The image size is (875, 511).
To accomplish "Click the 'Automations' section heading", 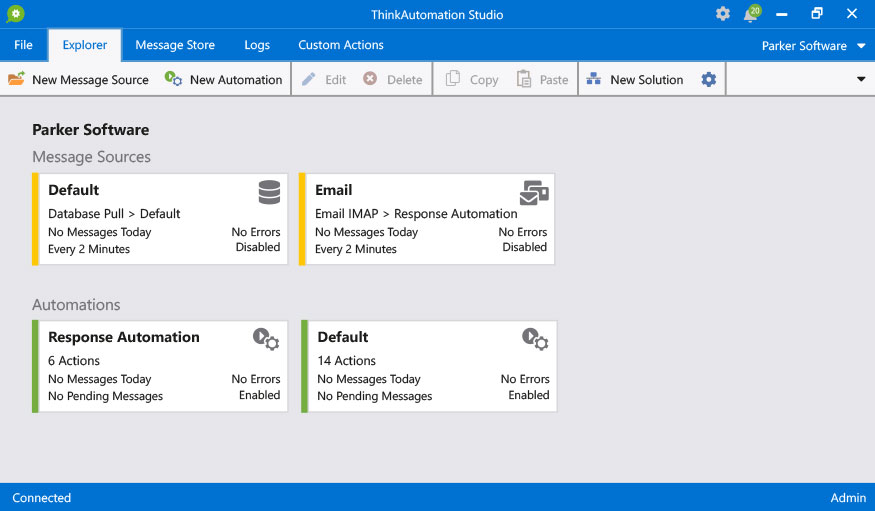I will tap(76, 305).
